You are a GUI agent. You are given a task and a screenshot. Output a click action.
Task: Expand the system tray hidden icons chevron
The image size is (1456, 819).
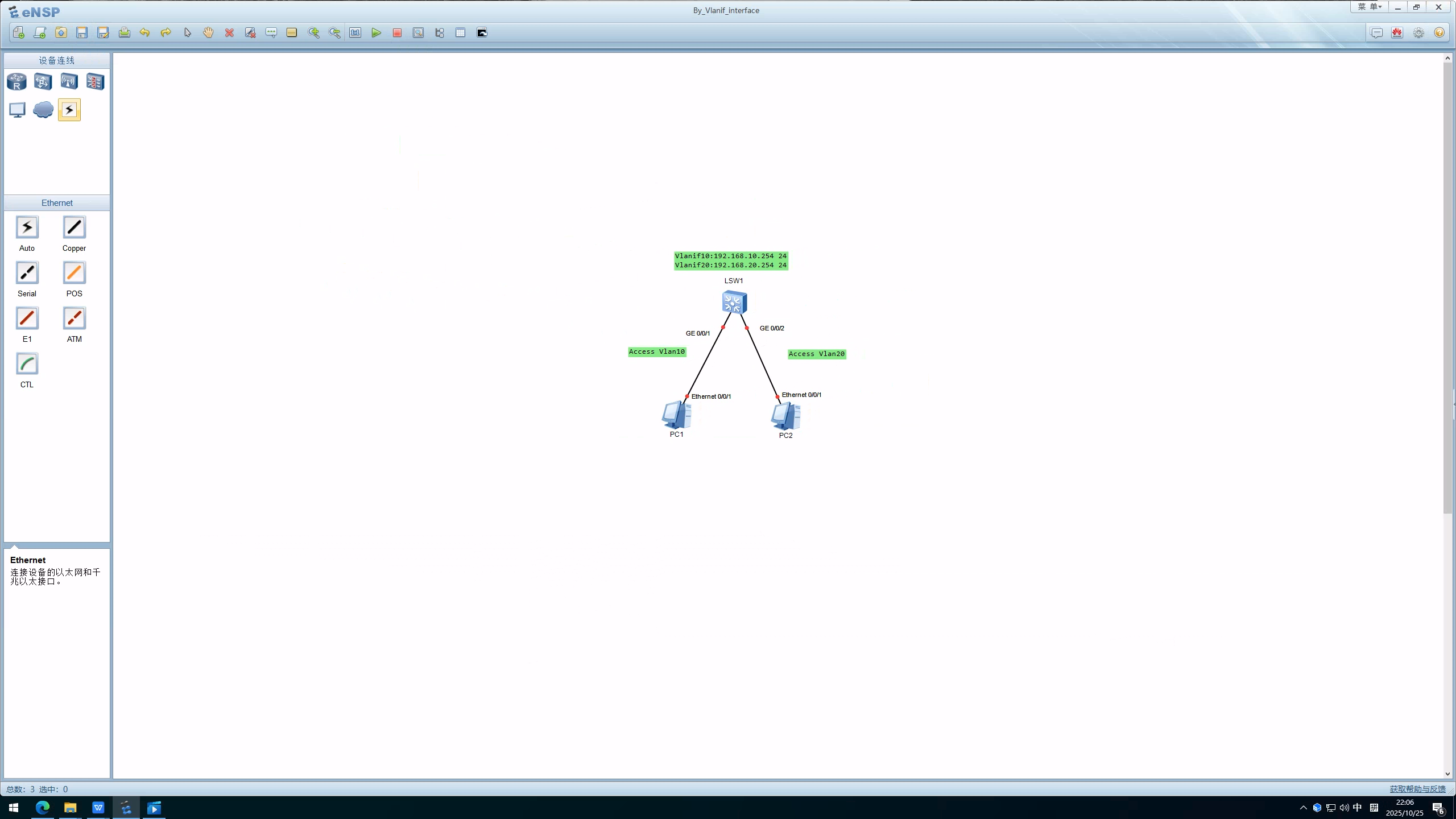pyautogui.click(x=1303, y=808)
